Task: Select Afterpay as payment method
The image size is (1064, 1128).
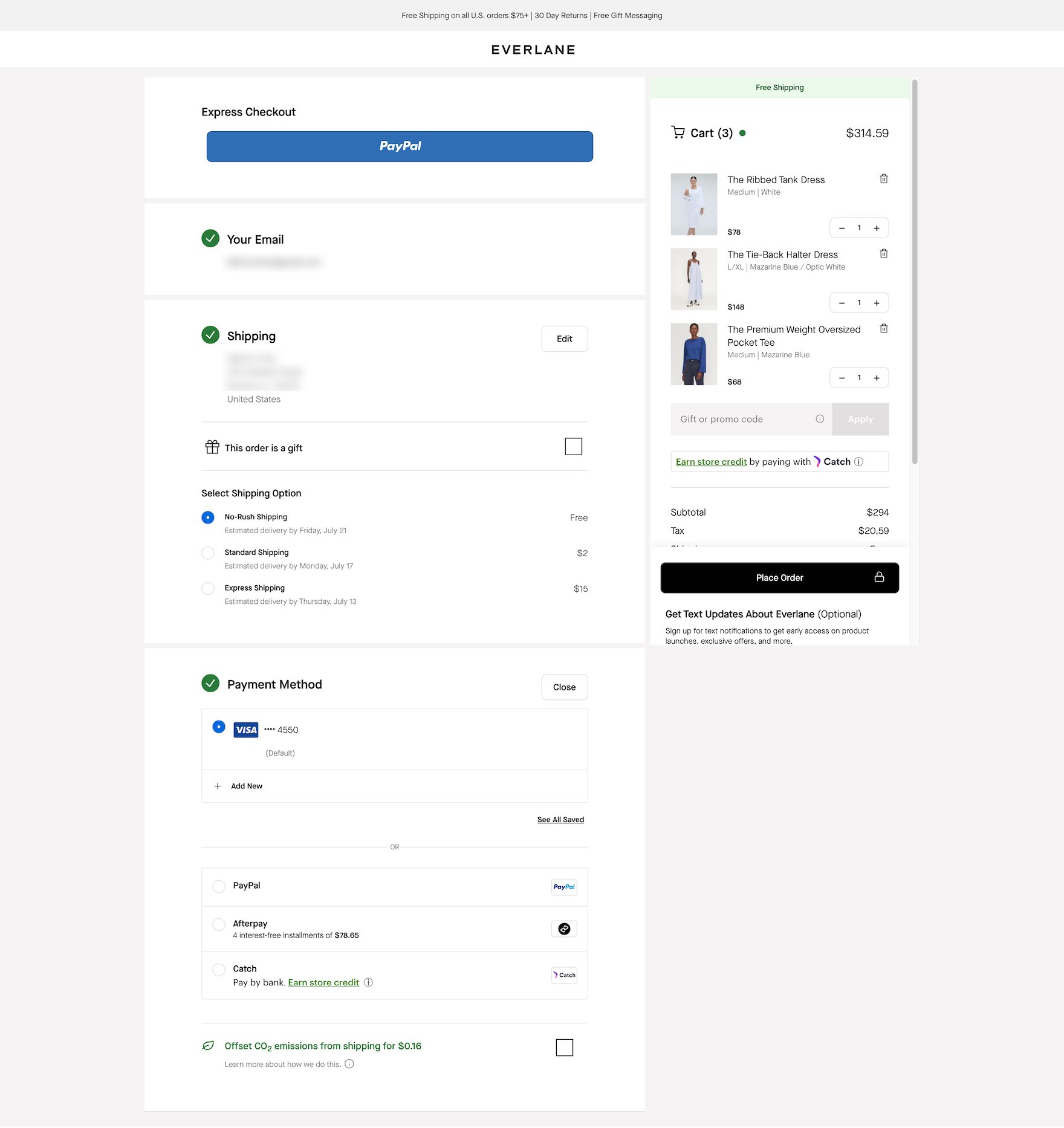Action: coord(219,924)
